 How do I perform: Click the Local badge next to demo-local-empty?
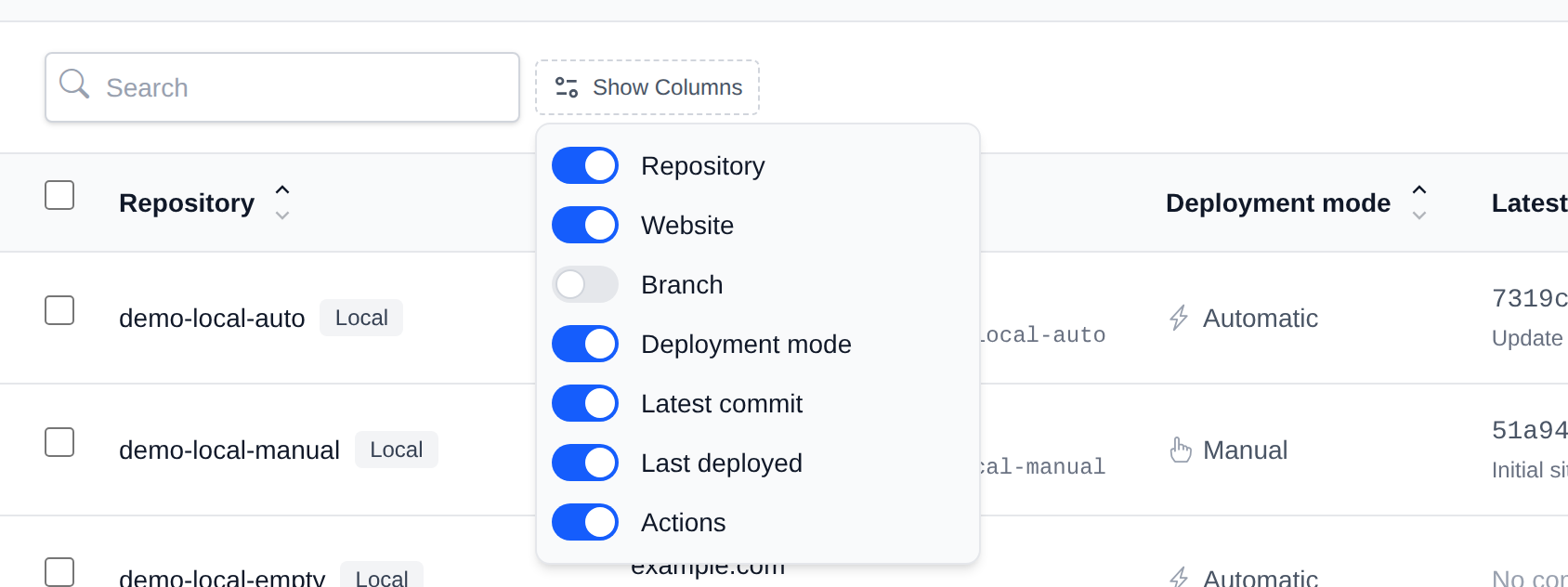(382, 576)
